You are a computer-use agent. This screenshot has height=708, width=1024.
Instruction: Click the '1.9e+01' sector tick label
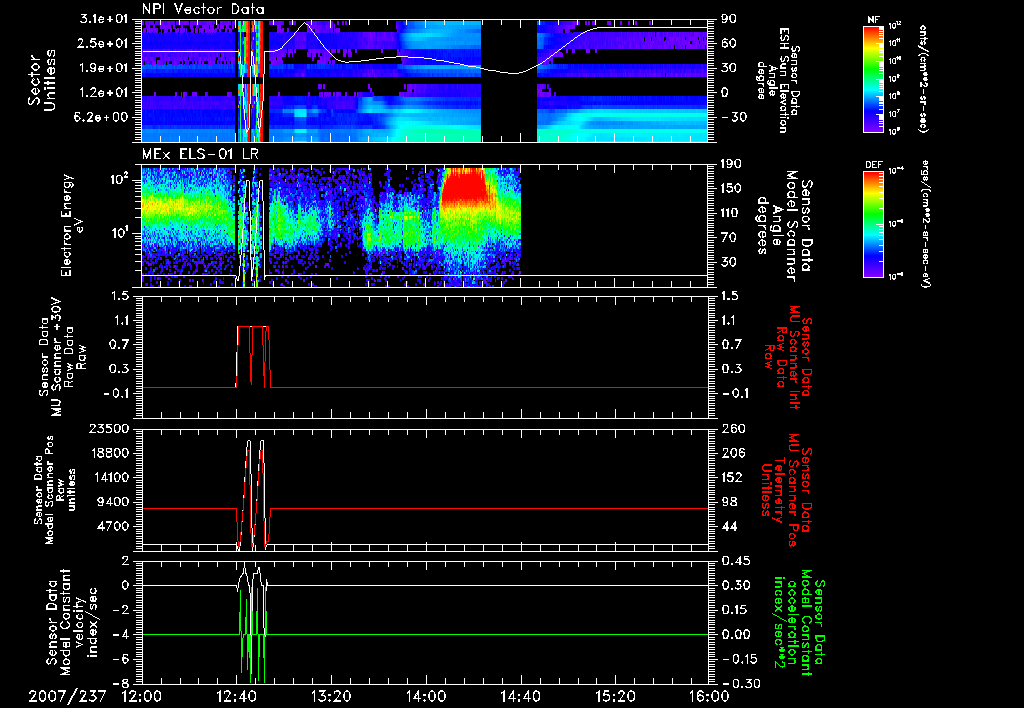pos(106,68)
